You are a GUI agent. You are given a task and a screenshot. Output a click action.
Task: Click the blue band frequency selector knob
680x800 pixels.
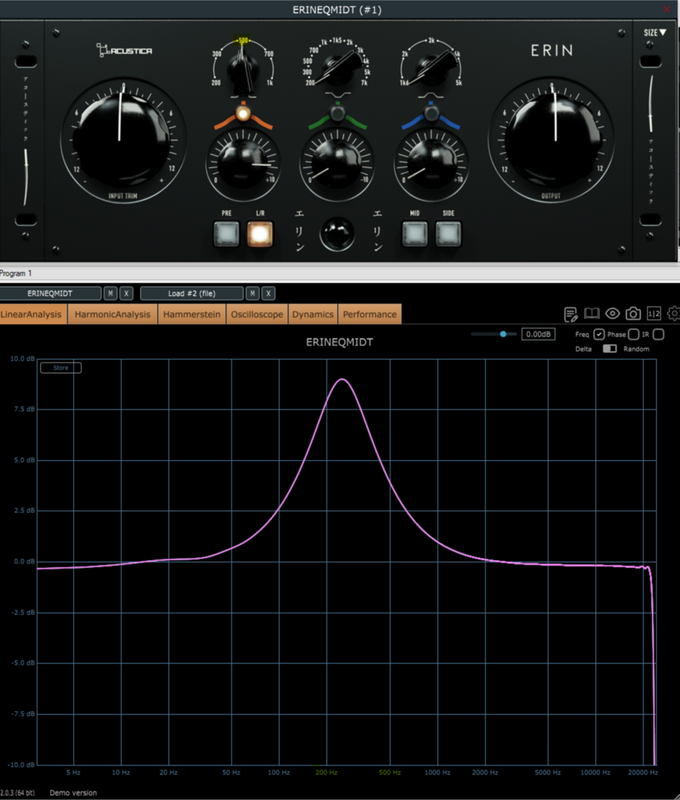point(432,69)
